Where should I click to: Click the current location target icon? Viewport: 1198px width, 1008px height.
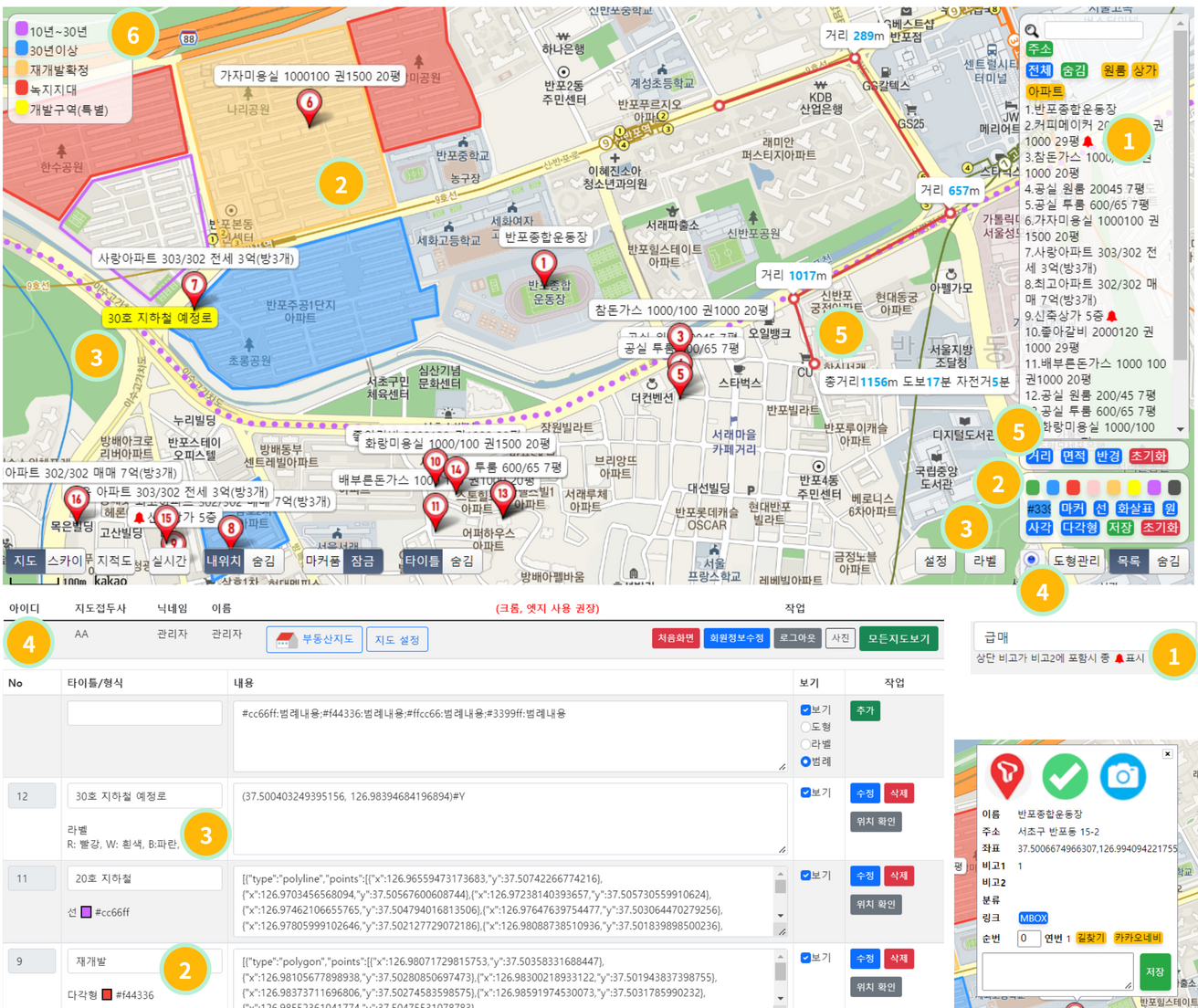(1031, 560)
